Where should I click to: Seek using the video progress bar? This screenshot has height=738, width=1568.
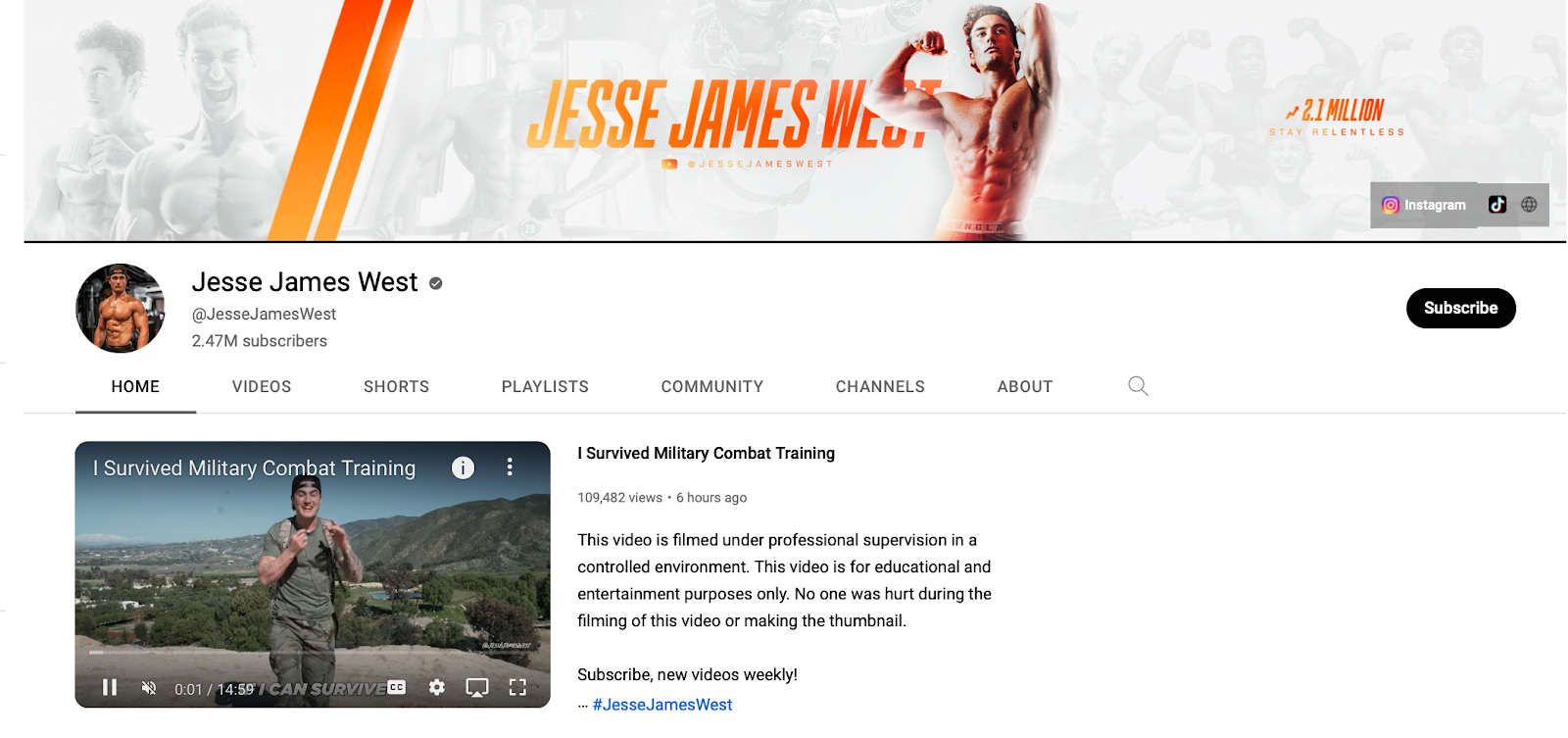coord(313,653)
